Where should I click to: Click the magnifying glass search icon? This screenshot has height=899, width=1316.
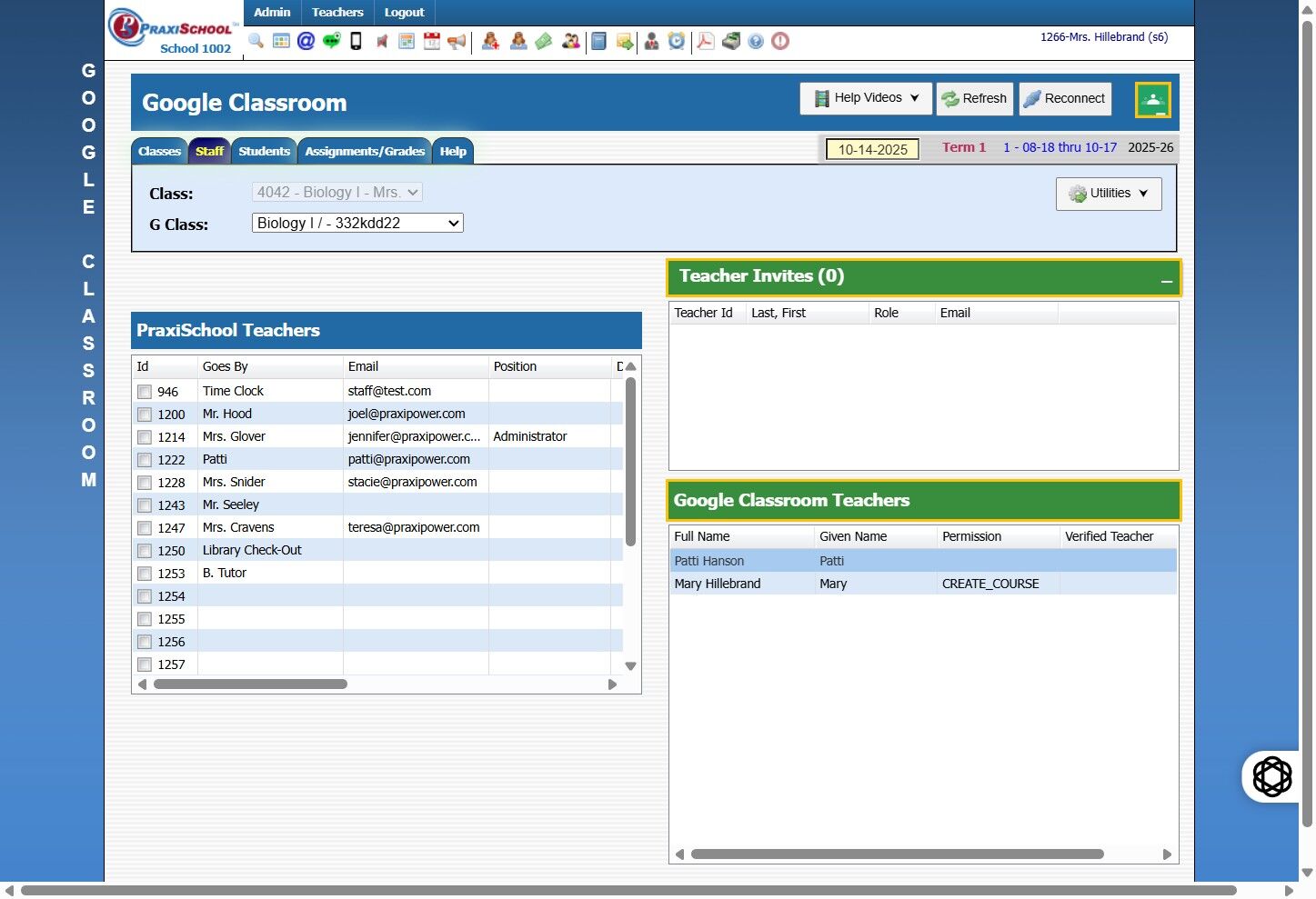[x=256, y=41]
